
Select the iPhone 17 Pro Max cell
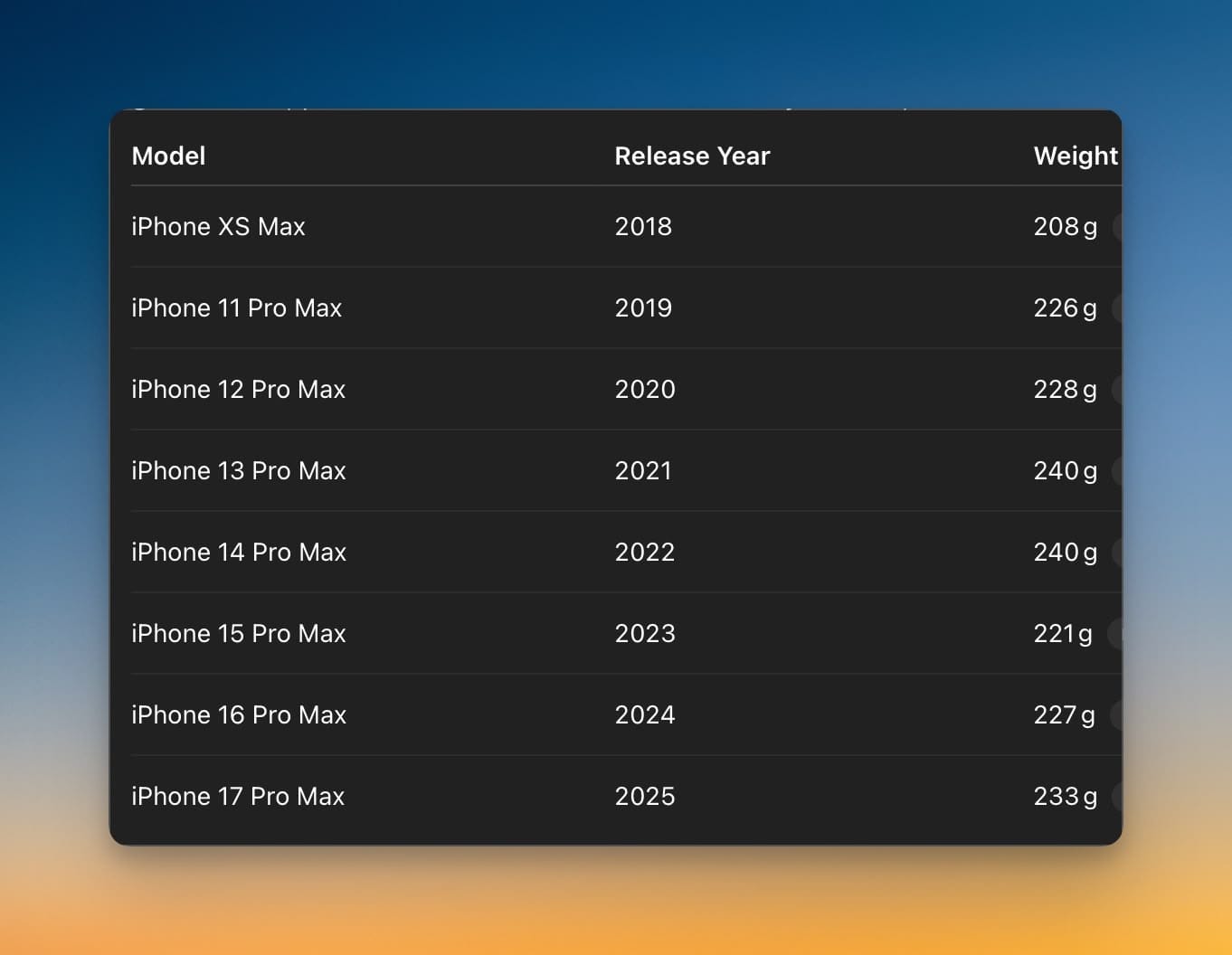pyautogui.click(x=238, y=796)
